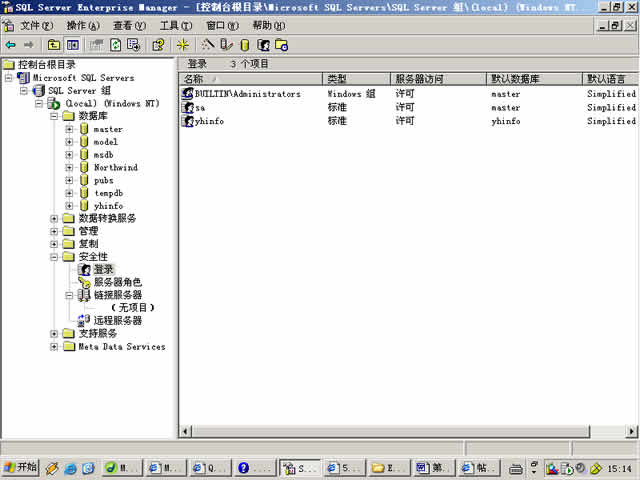The image size is (640, 480).
Task: Open the 文件(F) menu
Action: 36,26
